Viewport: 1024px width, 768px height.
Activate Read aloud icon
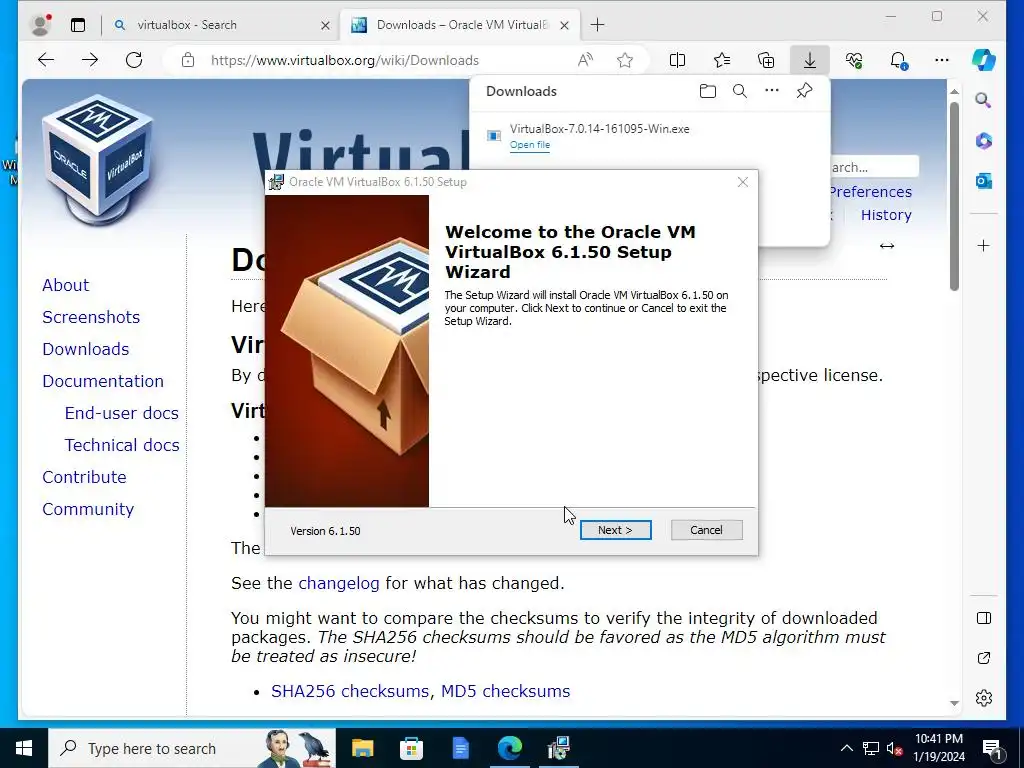585,60
